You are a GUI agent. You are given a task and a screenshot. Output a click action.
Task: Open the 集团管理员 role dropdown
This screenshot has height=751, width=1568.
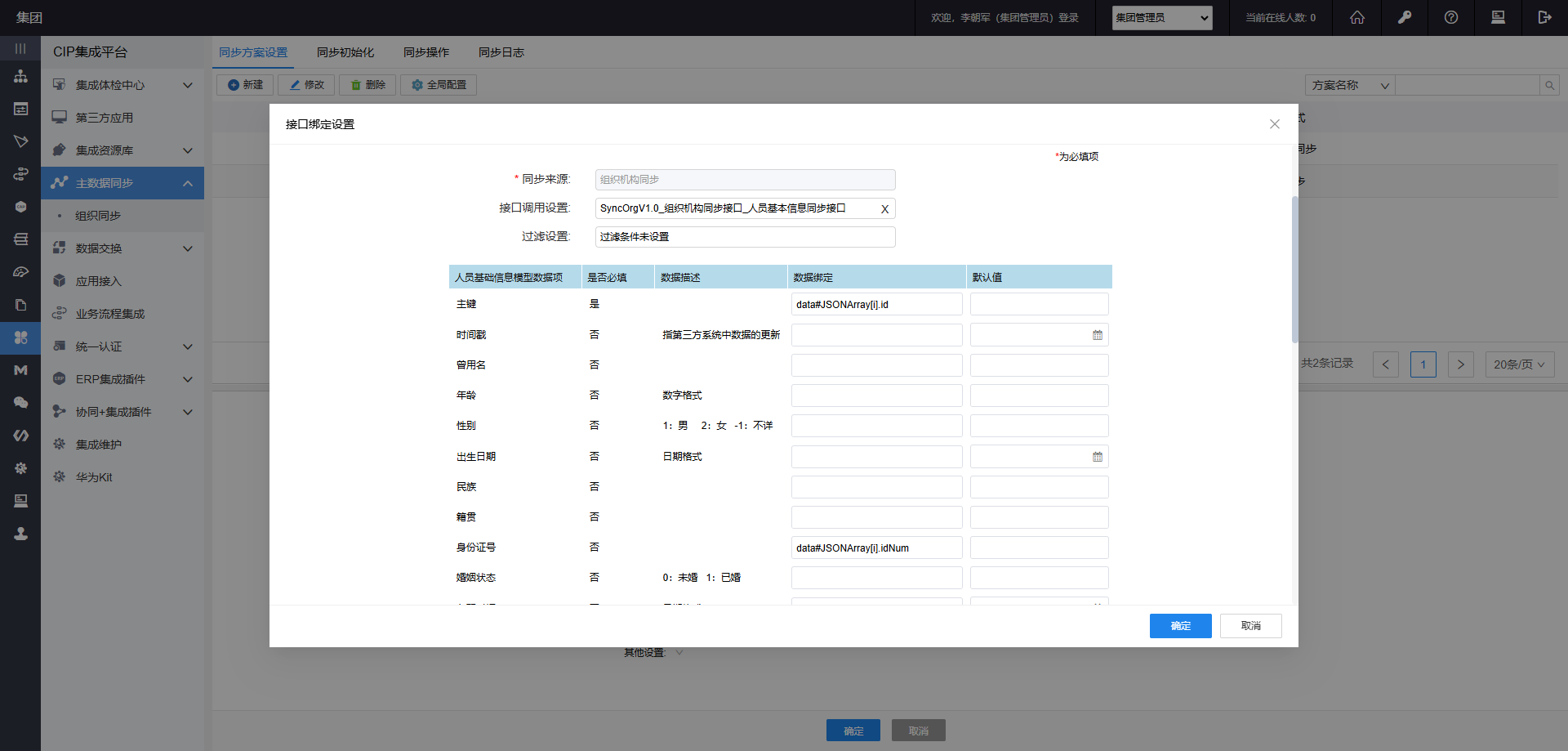coord(1161,18)
